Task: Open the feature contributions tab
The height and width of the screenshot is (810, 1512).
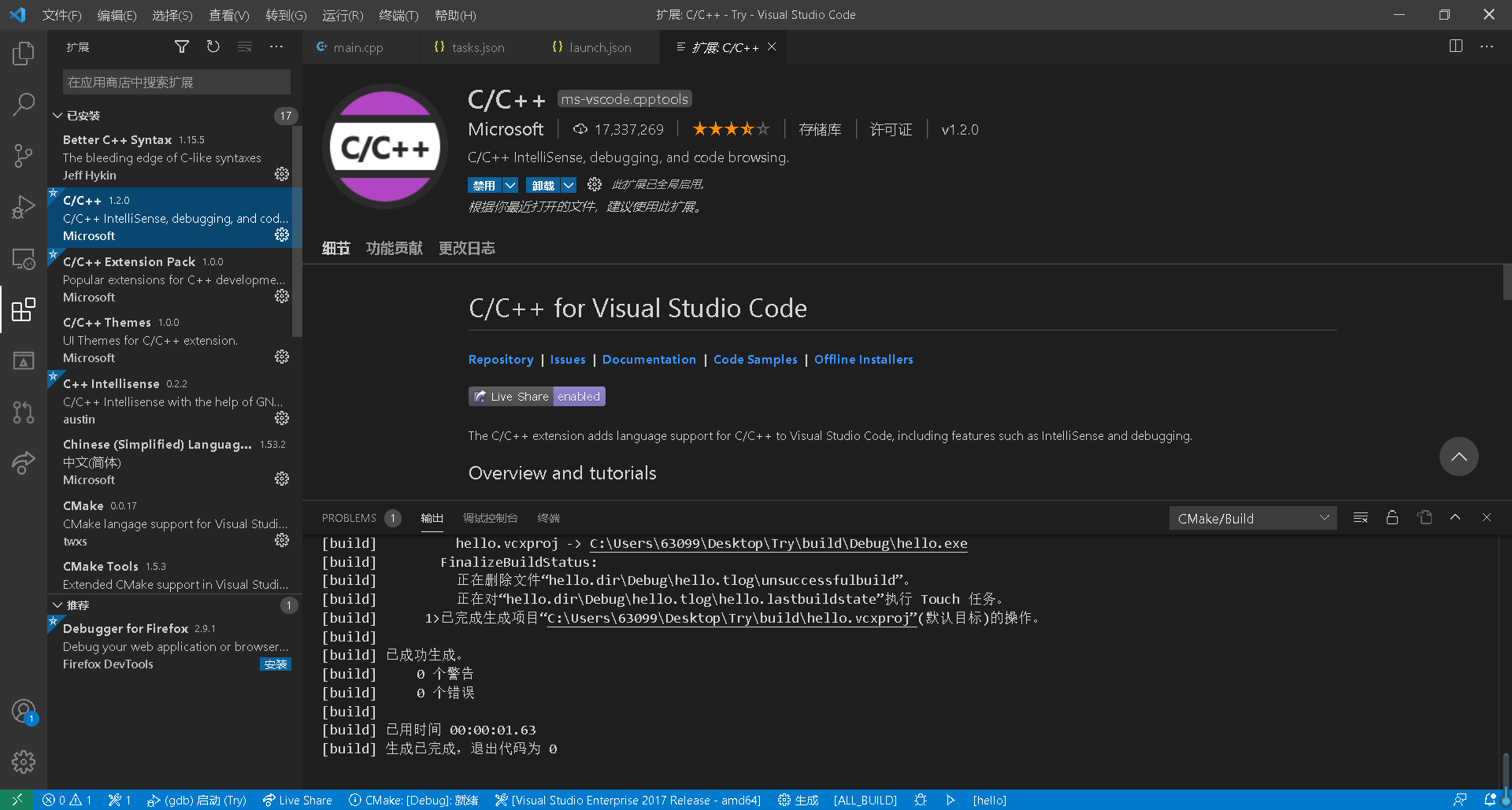Action: coord(394,248)
